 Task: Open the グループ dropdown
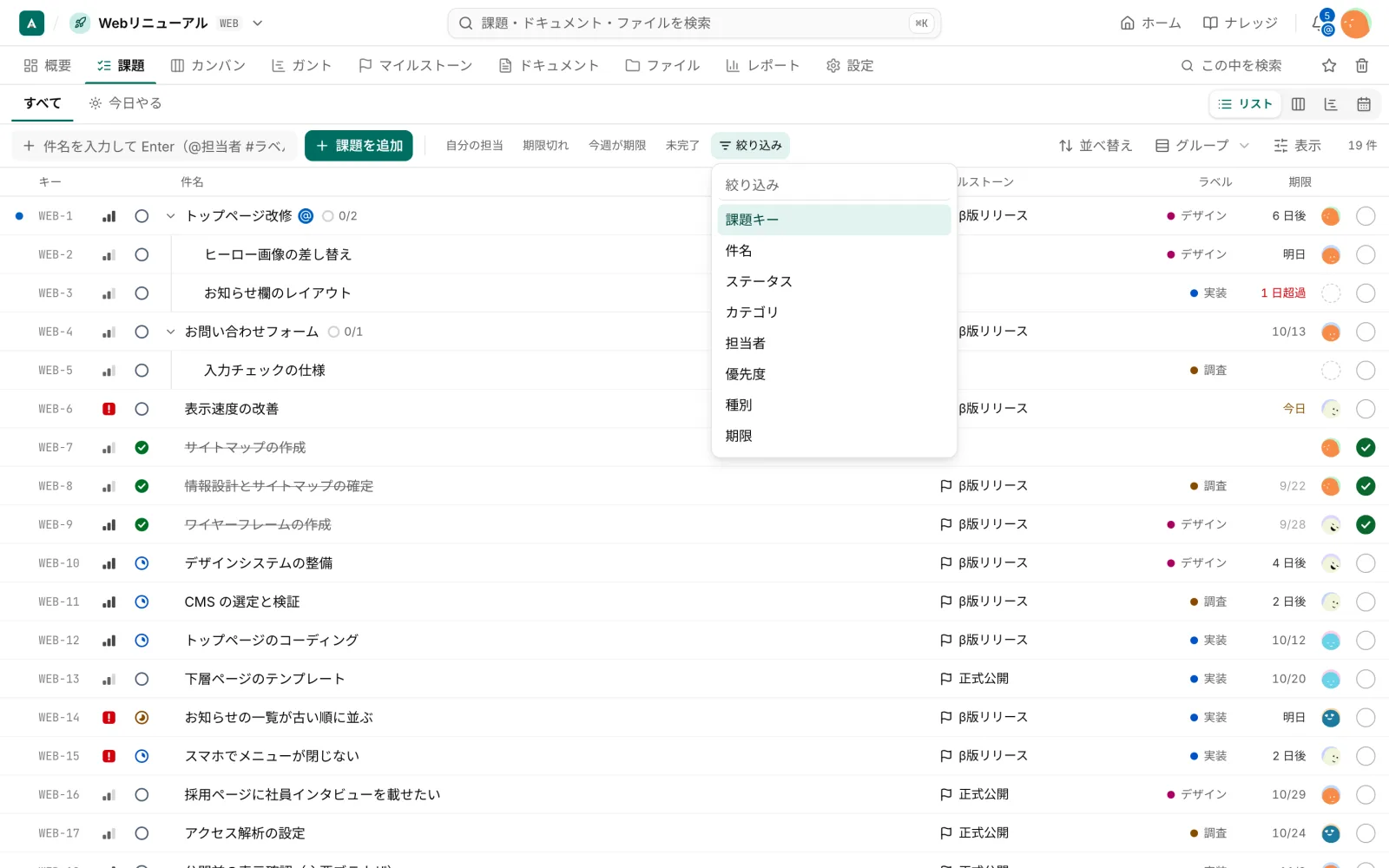(1201, 146)
